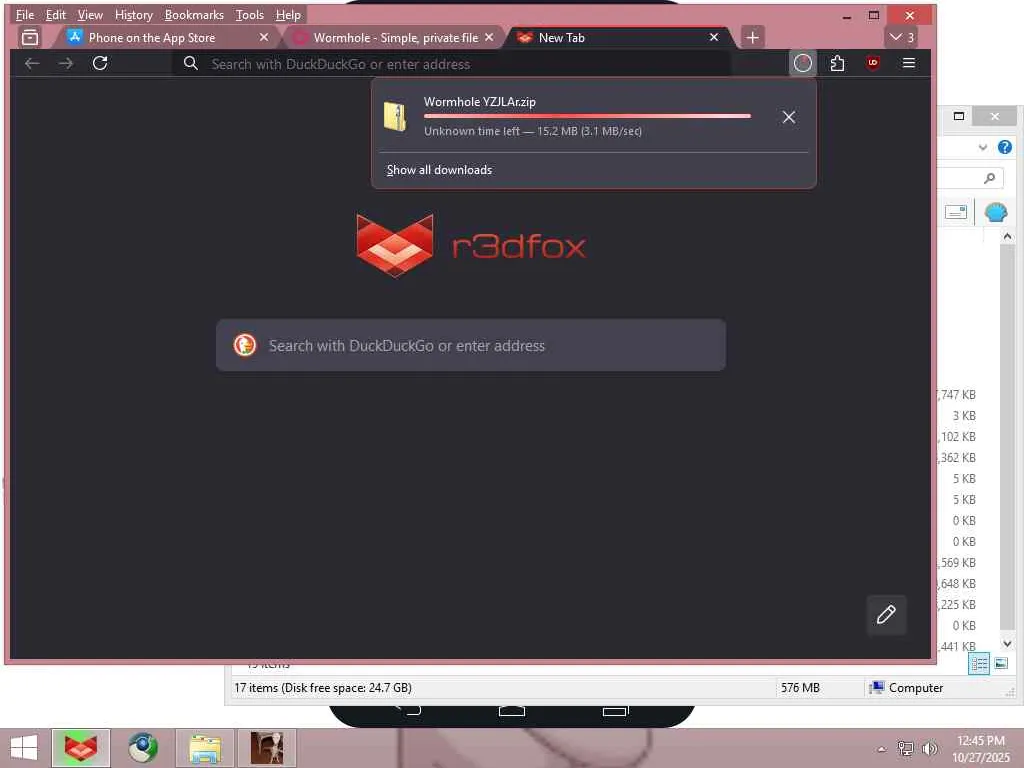Cancel the Wormhole YZJLAr.zip download
1024x768 pixels.
click(789, 117)
